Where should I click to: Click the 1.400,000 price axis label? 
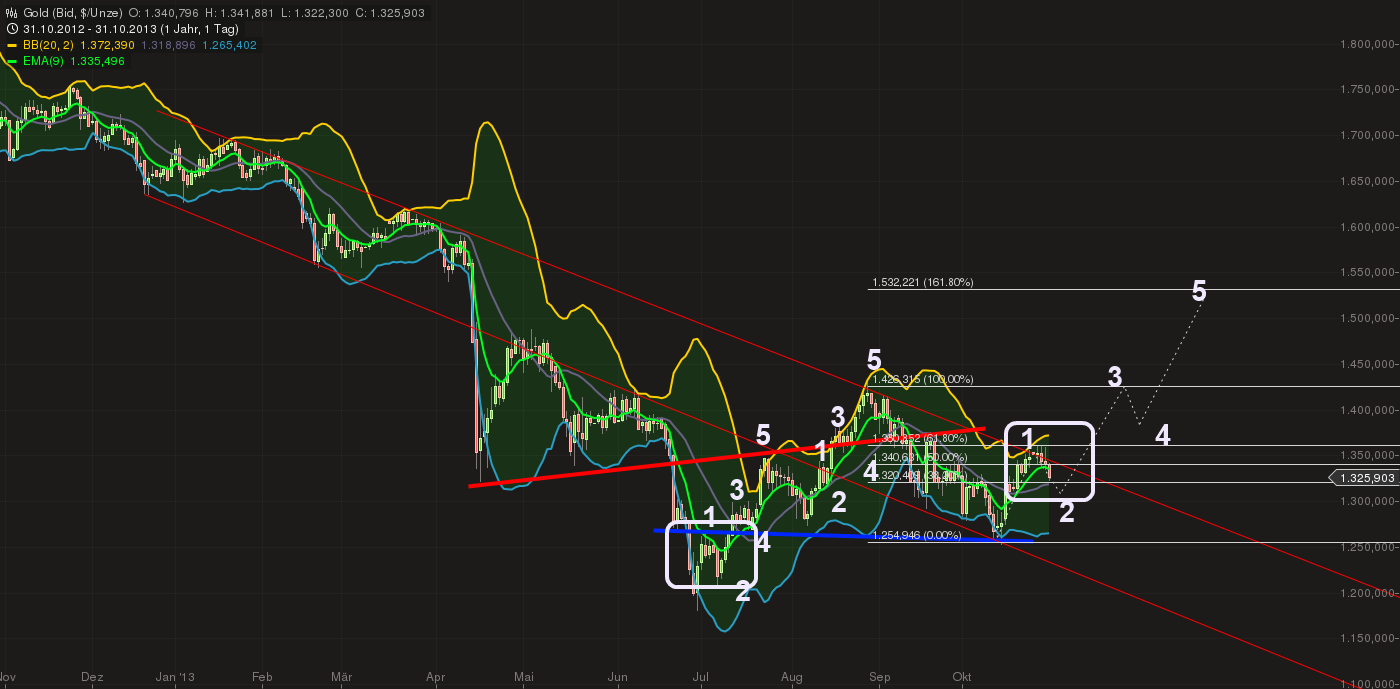(1369, 410)
